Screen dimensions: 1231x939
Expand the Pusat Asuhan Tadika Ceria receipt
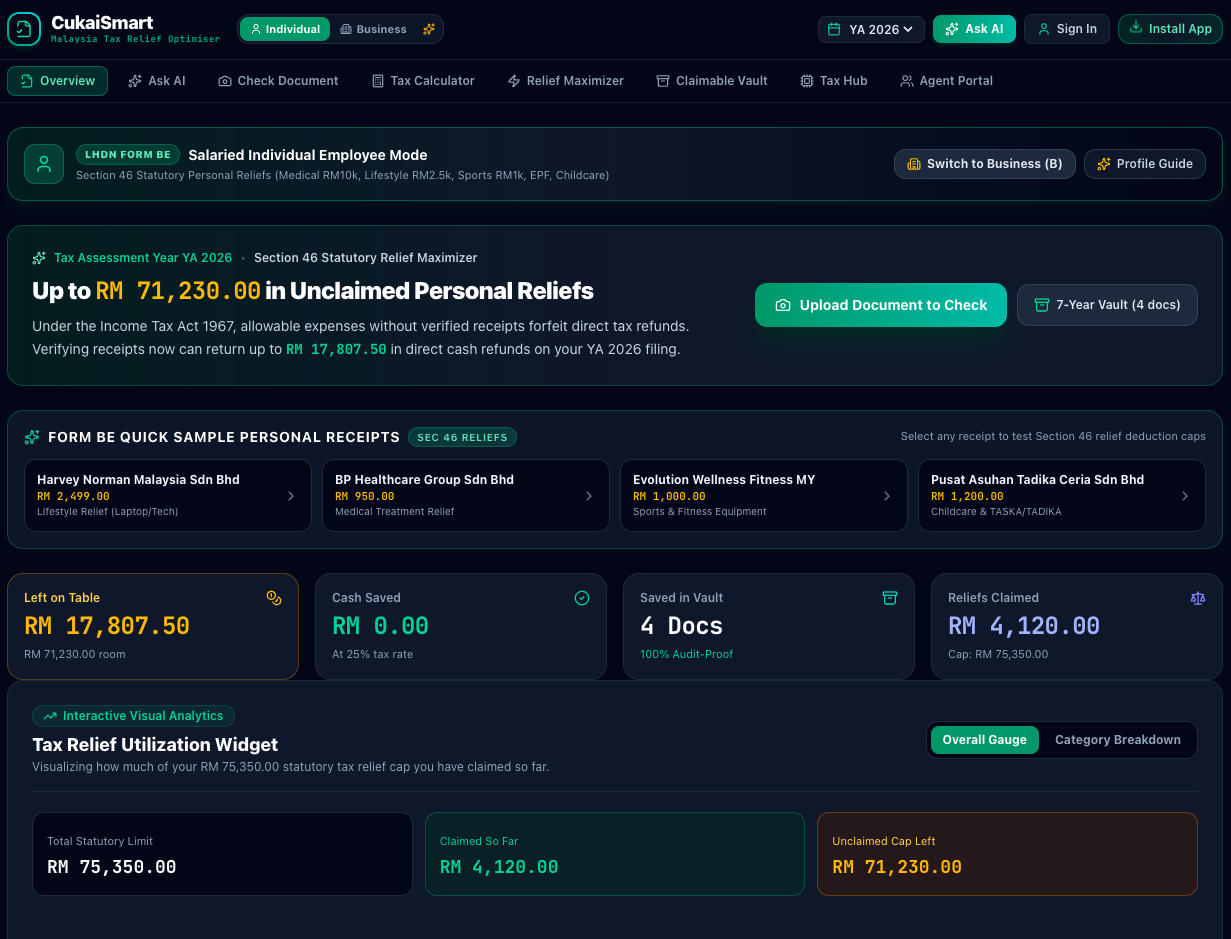tap(1060, 495)
